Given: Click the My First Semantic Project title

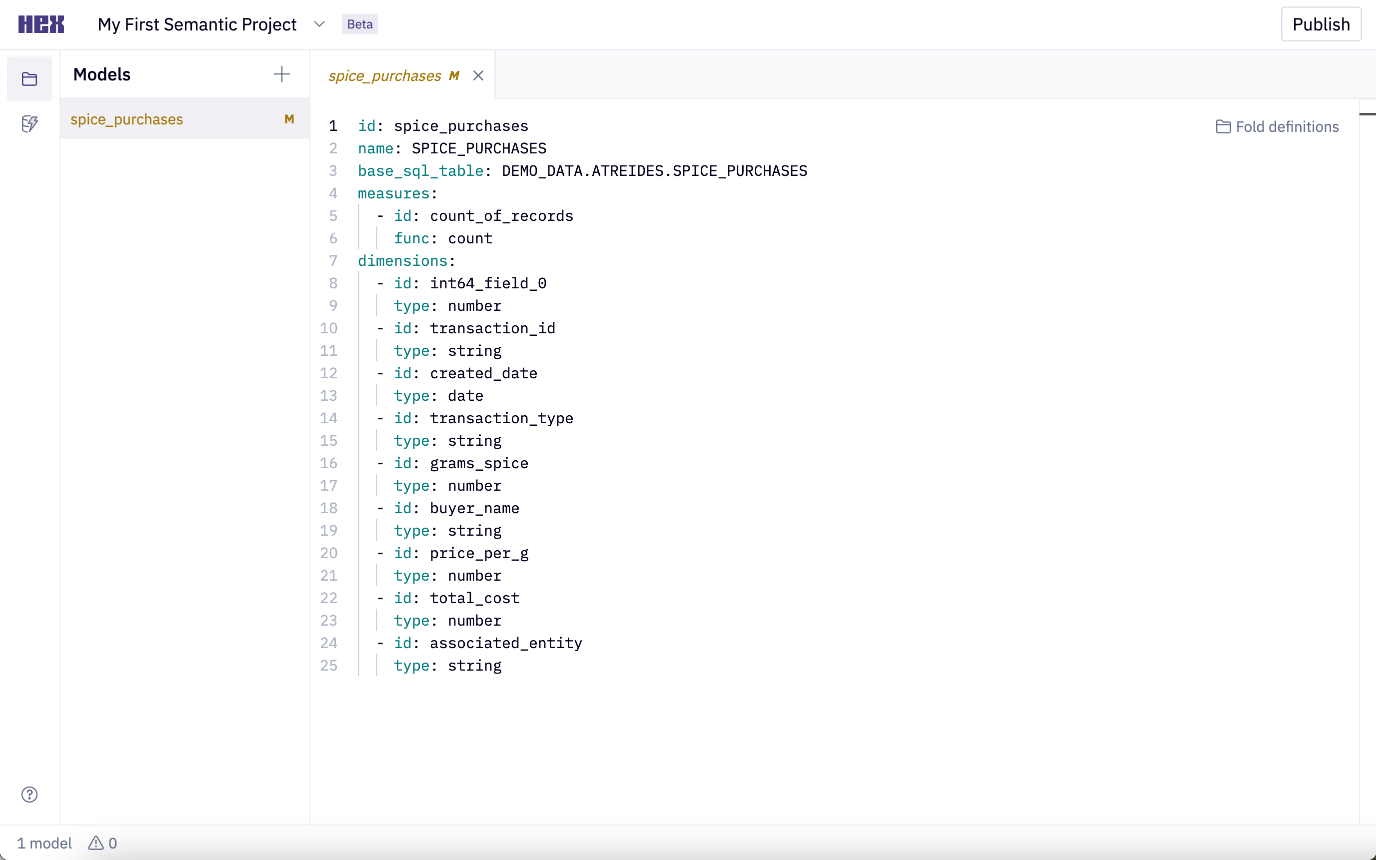Looking at the screenshot, I should (x=197, y=24).
